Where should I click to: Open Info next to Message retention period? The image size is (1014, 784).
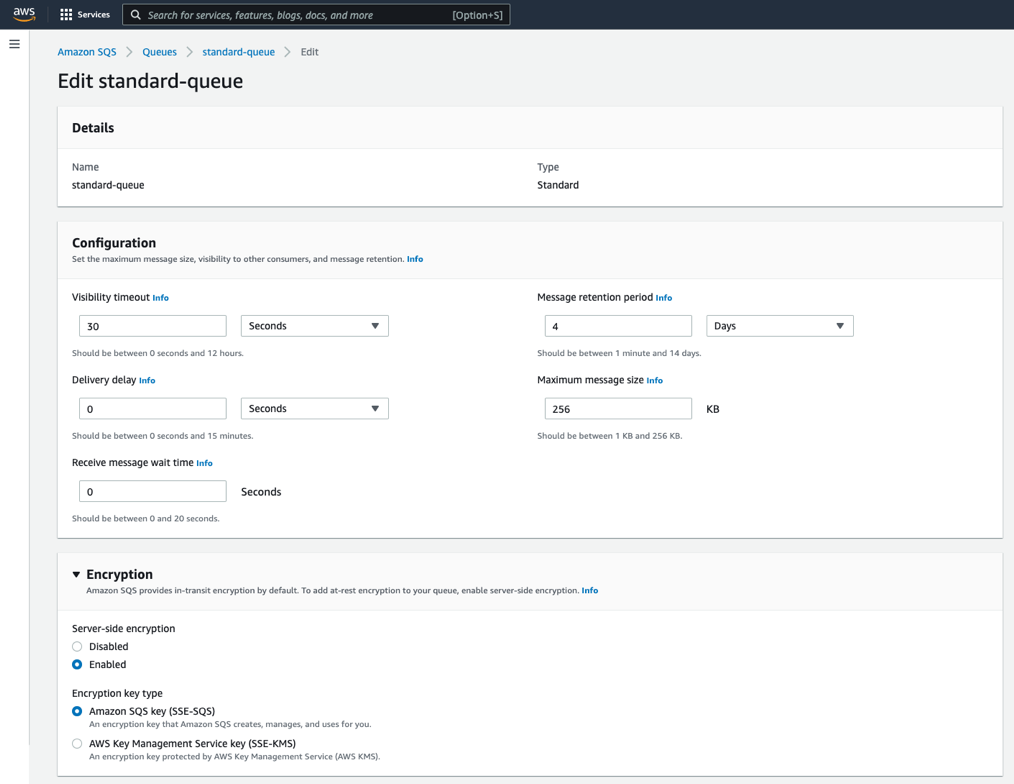(663, 298)
